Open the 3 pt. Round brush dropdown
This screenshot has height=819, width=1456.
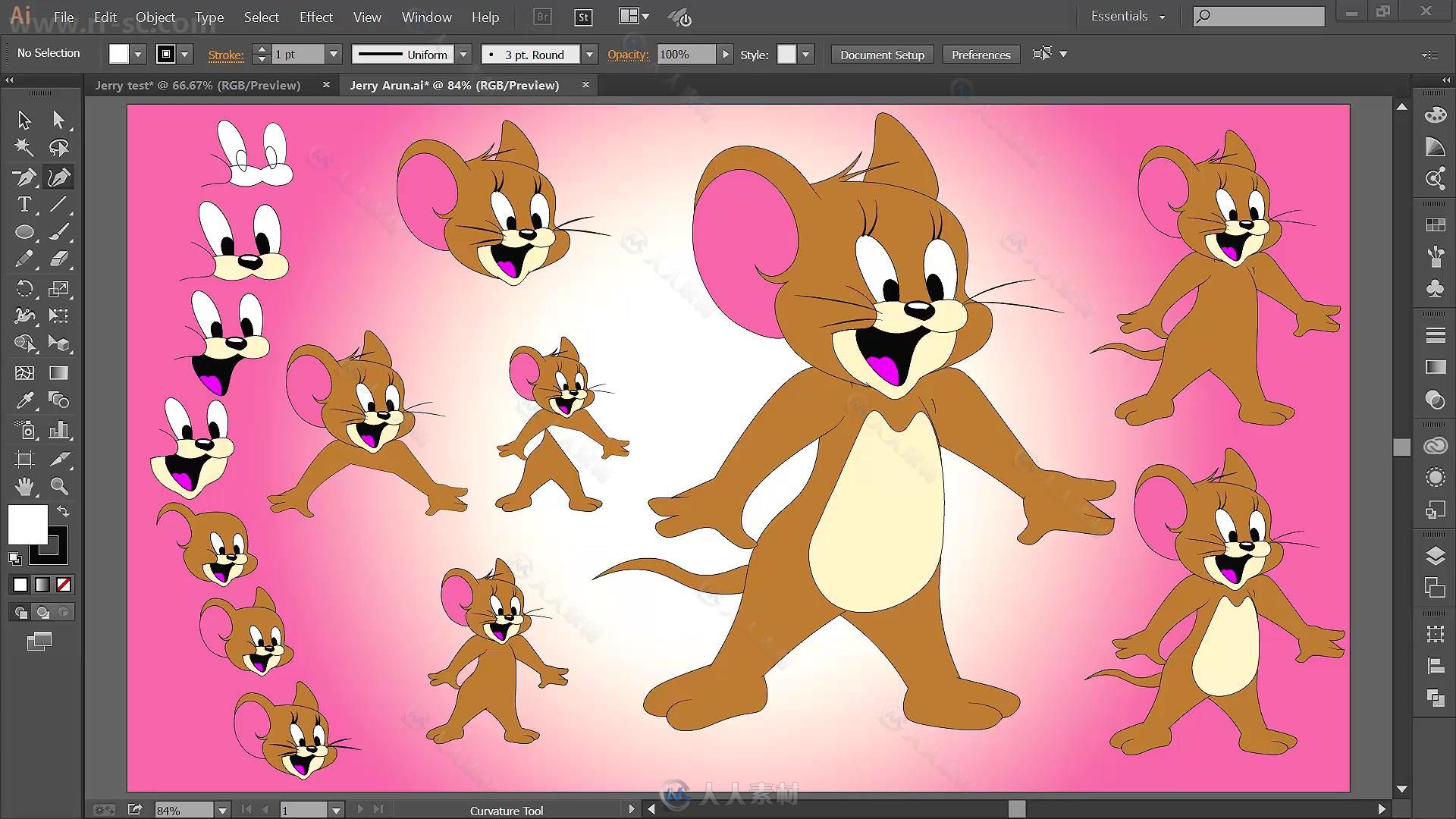[589, 55]
